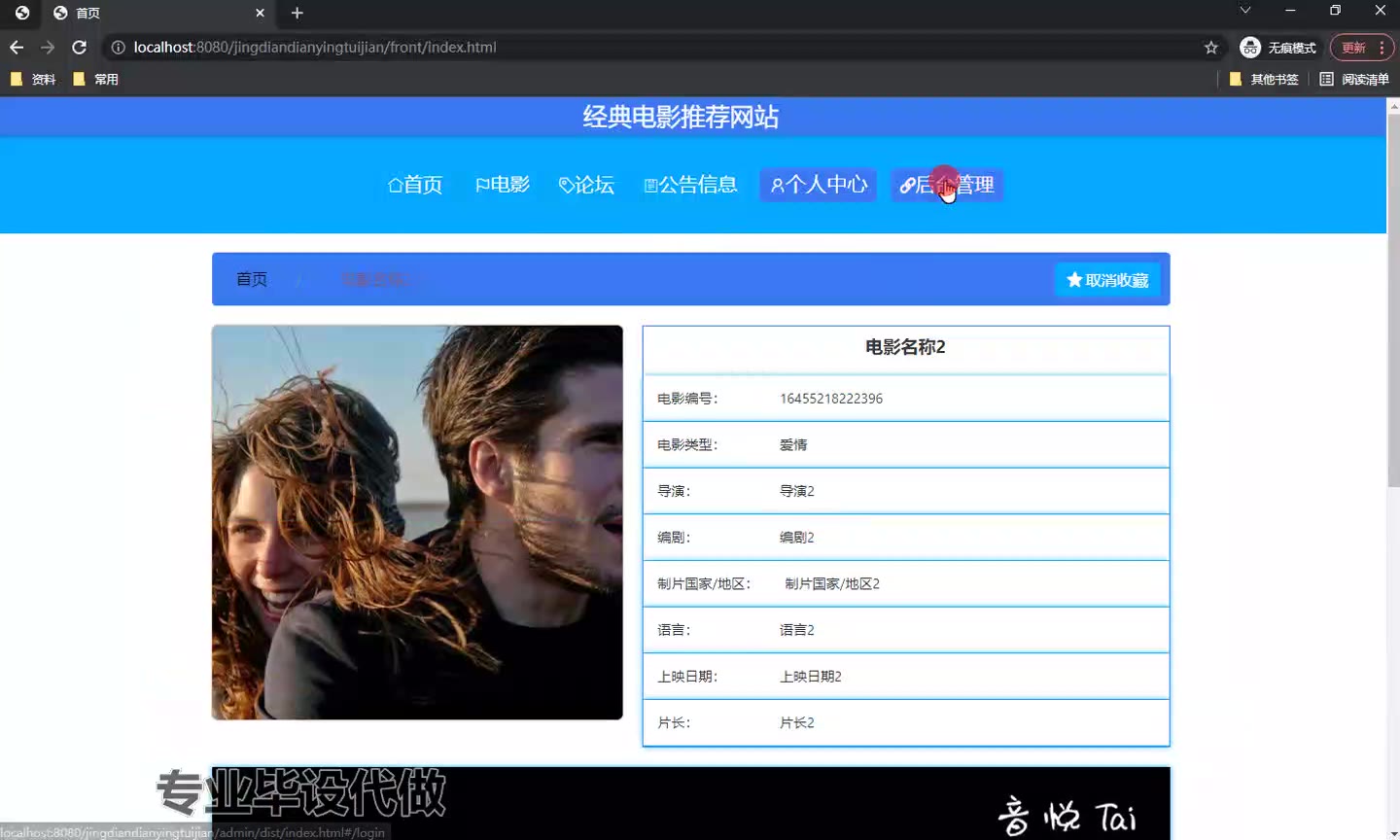Open the incognito mode indicator 无痕模式
Image resolution: width=1400 pixels, height=840 pixels.
tap(1277, 48)
